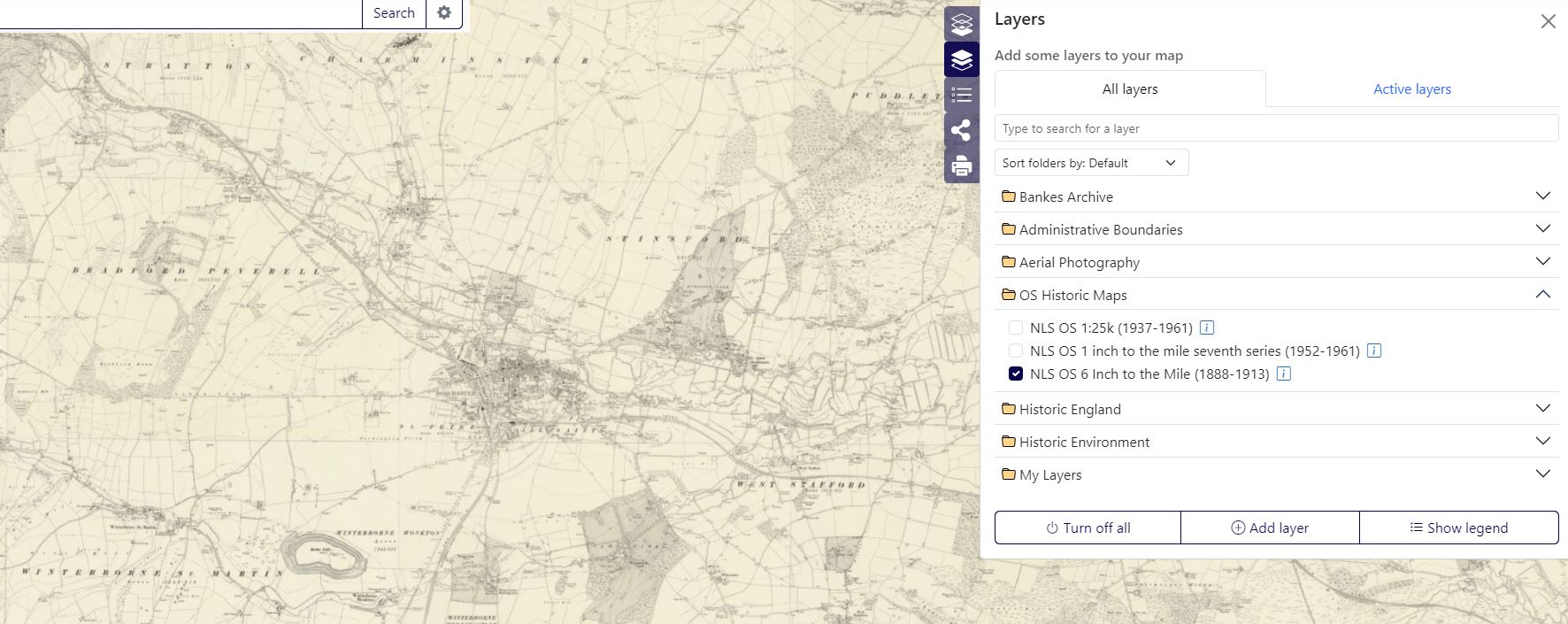This screenshot has height=624, width=1568.
Task: Click the My Layers folder icon
Action: [1008, 474]
